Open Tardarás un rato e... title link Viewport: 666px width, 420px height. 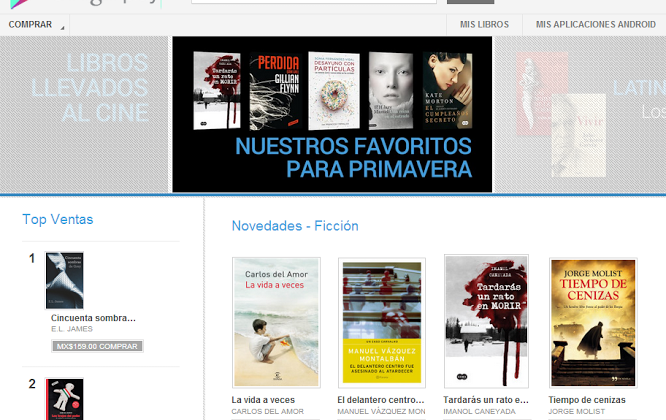click(x=486, y=400)
